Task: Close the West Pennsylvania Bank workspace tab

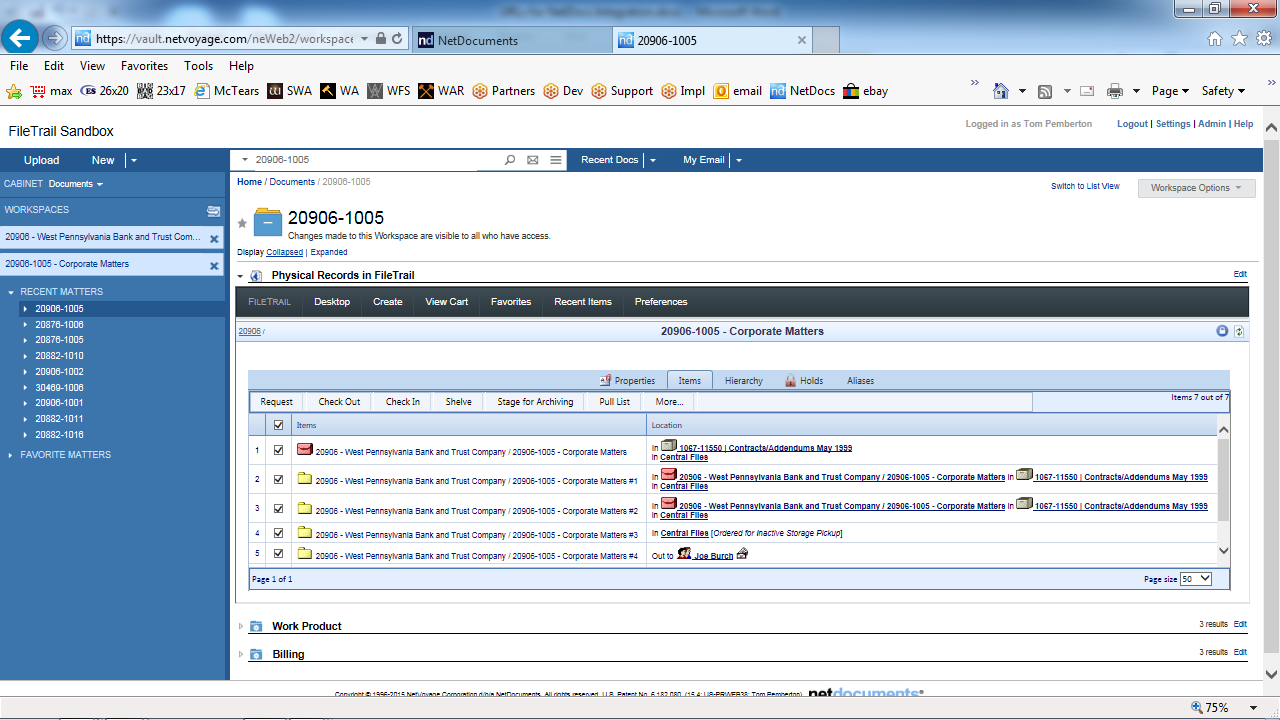Action: click(x=214, y=239)
